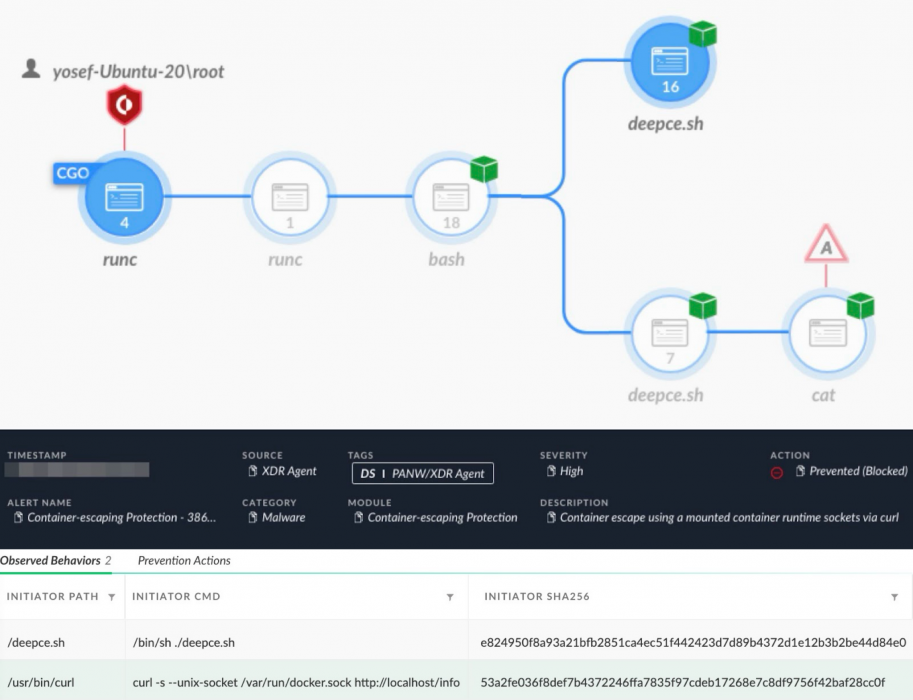This screenshot has width=913, height=700.
Task: Switch to the Prevention Actions tab
Action: pyautogui.click(x=184, y=561)
